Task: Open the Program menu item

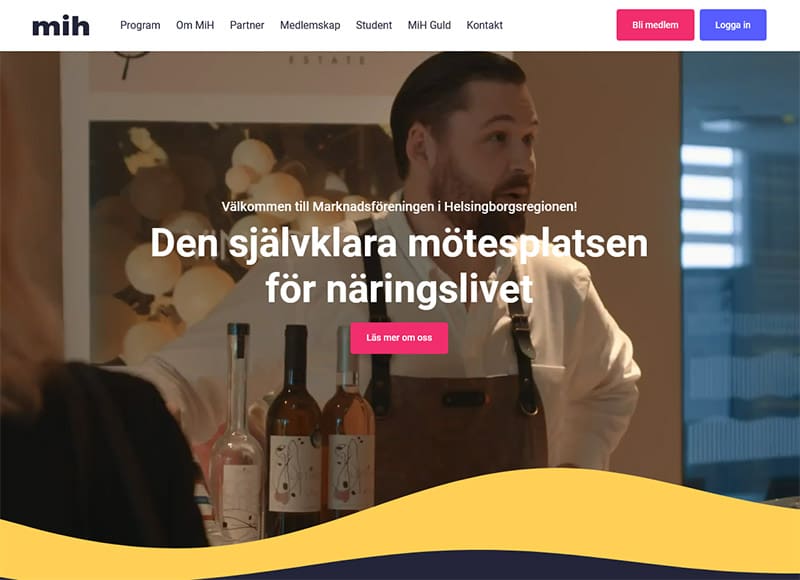Action: click(x=140, y=25)
